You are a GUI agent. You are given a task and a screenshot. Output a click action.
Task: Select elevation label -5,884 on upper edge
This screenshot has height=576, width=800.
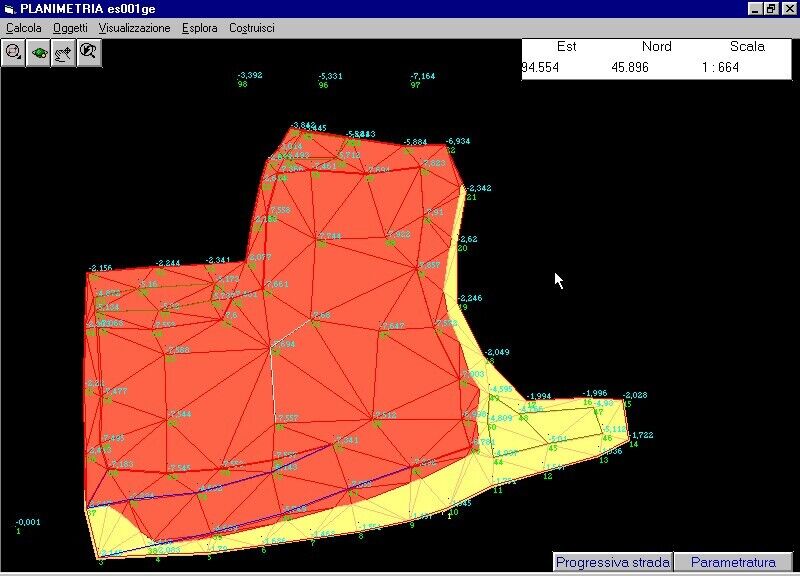click(x=415, y=142)
